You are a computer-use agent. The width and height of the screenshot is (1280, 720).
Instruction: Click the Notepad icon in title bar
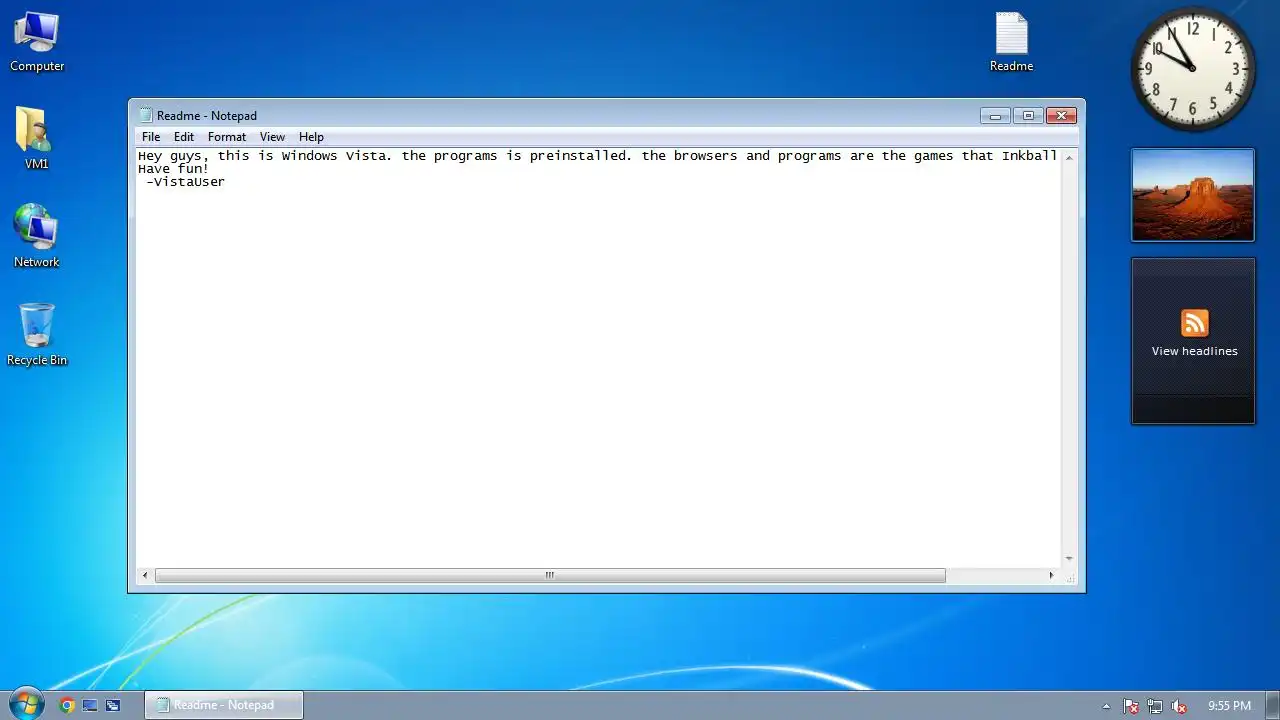pyautogui.click(x=145, y=115)
